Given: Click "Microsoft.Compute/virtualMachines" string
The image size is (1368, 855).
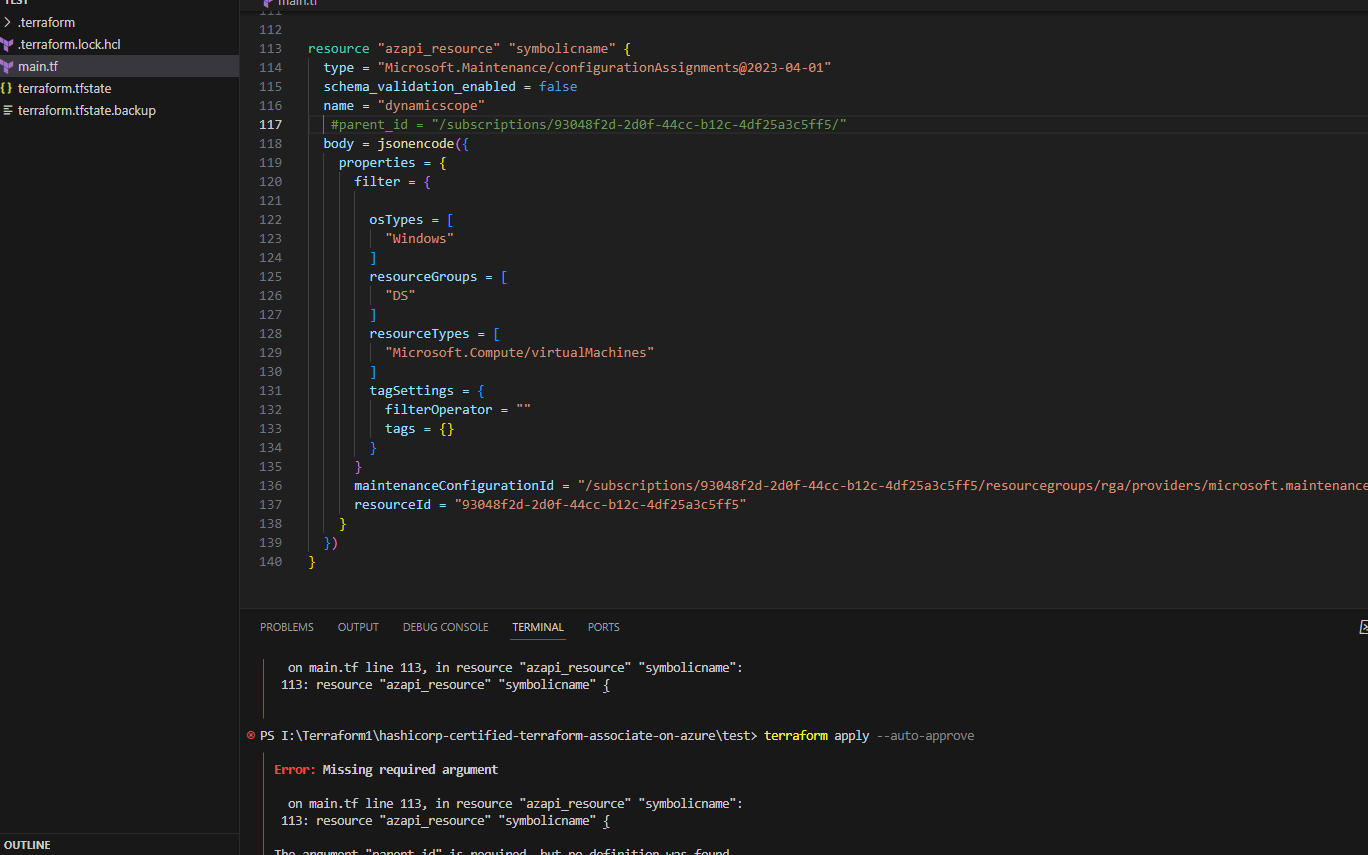Looking at the screenshot, I should click(520, 352).
